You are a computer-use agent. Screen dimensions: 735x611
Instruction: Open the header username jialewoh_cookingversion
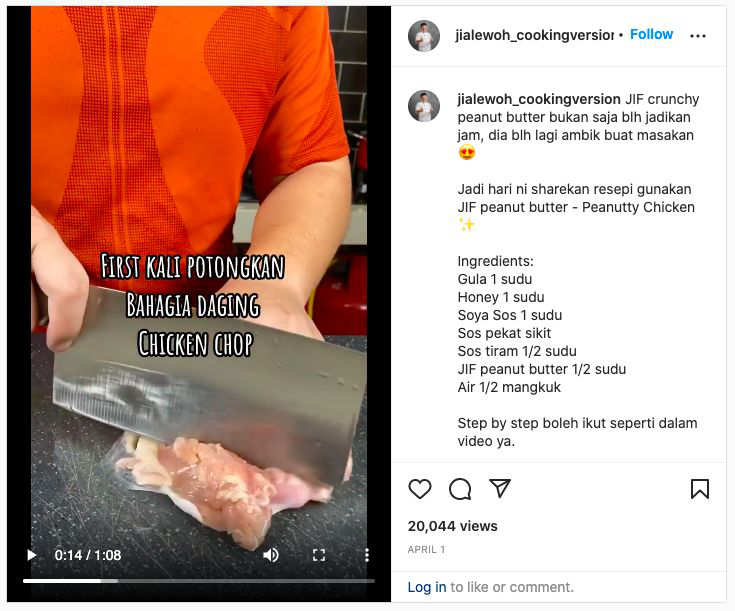pos(534,35)
